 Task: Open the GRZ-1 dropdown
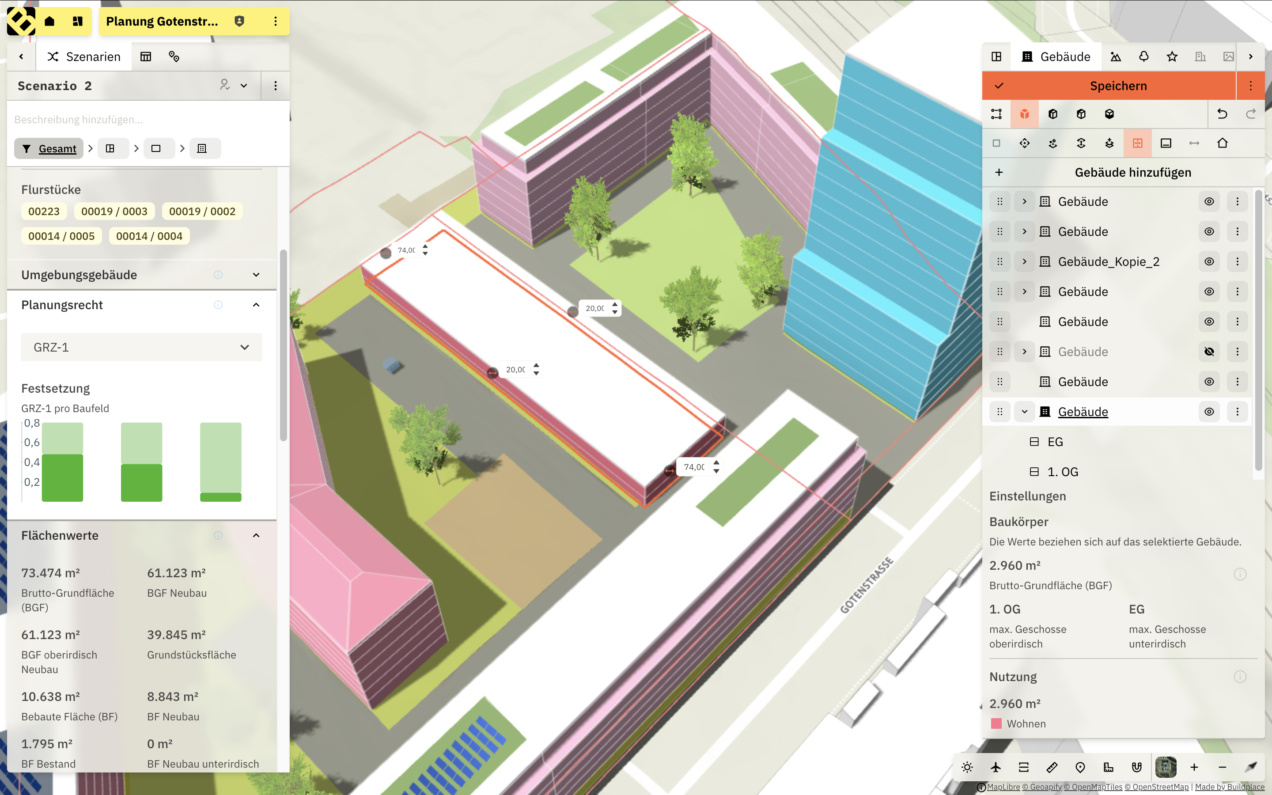pyautogui.click(x=141, y=346)
